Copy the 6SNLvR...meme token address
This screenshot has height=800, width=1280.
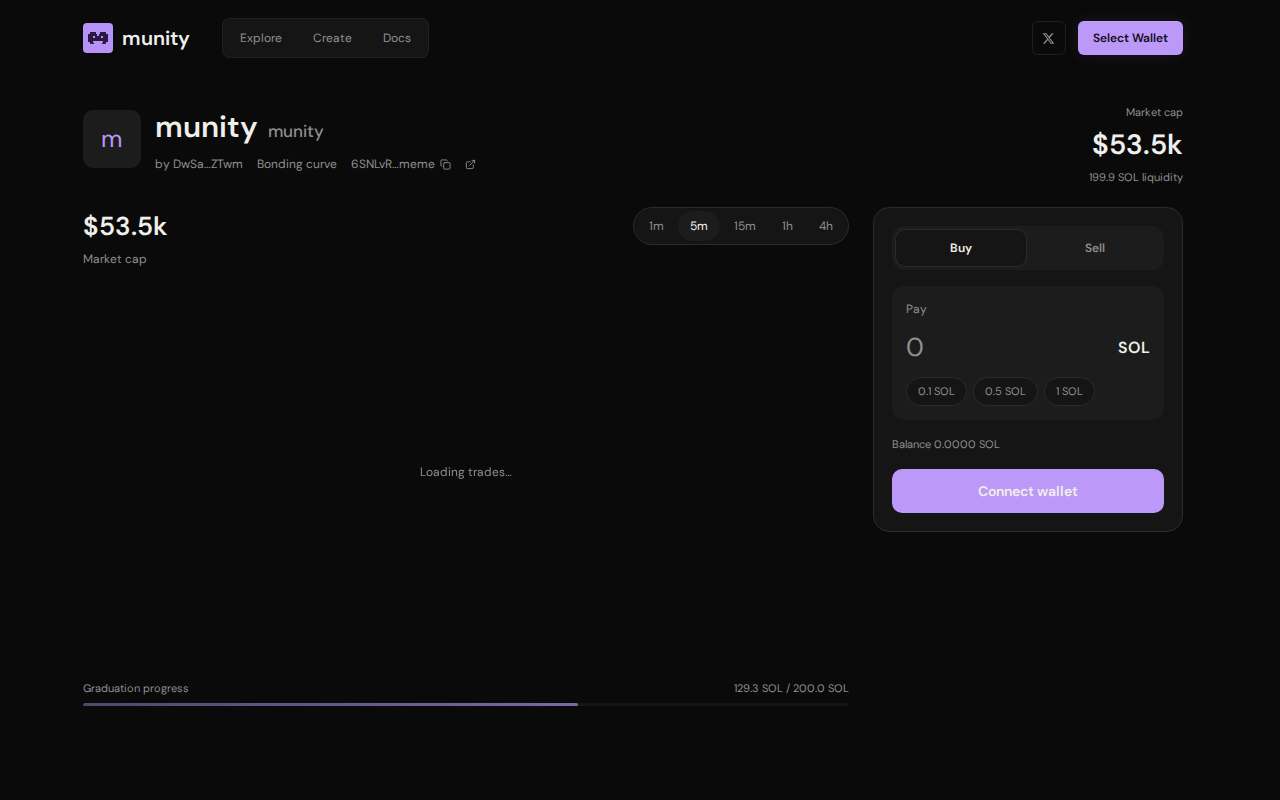coord(446,164)
